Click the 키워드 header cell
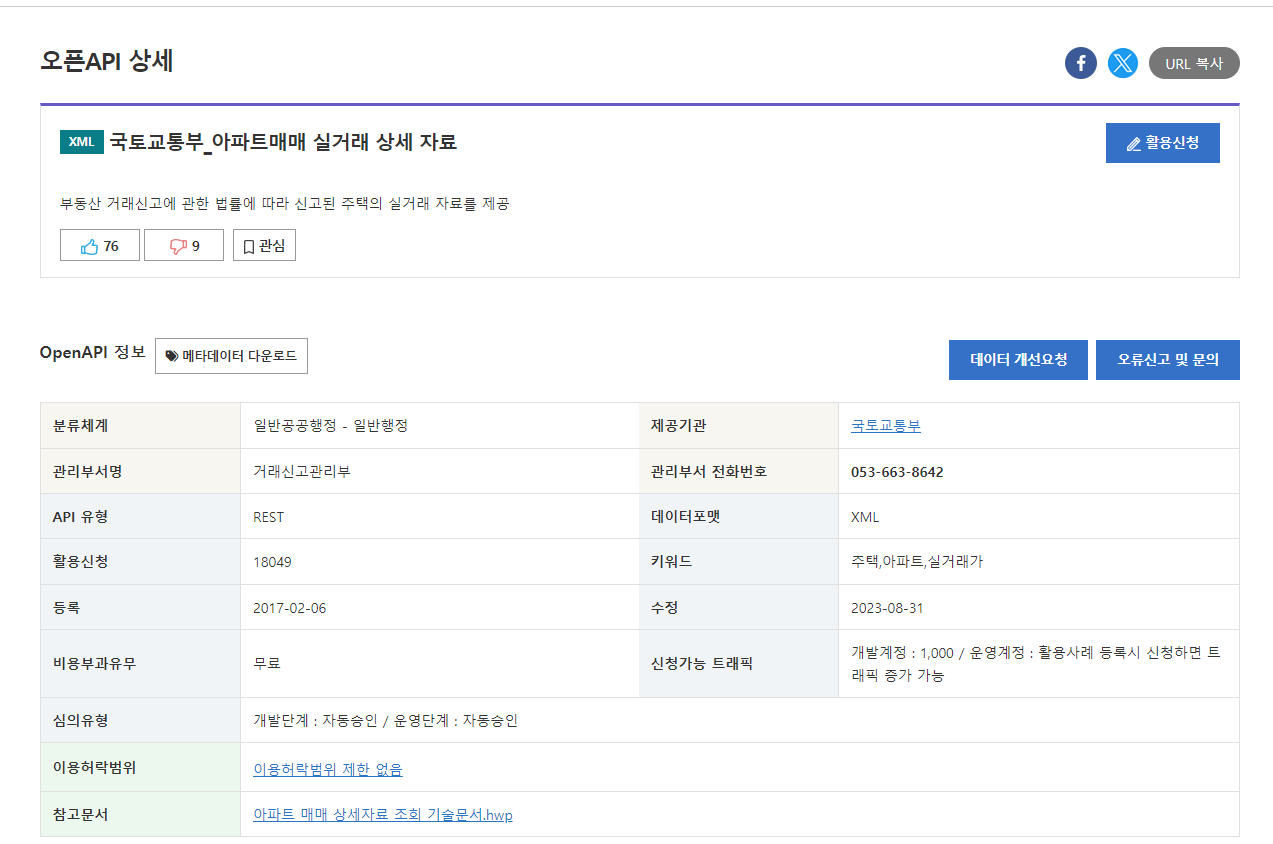This screenshot has width=1273, height=844. (x=739, y=562)
